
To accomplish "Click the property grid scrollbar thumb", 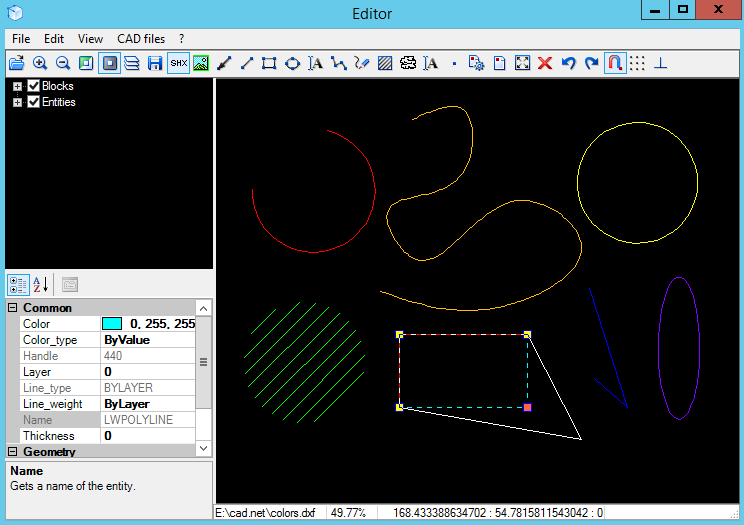I will [204, 363].
